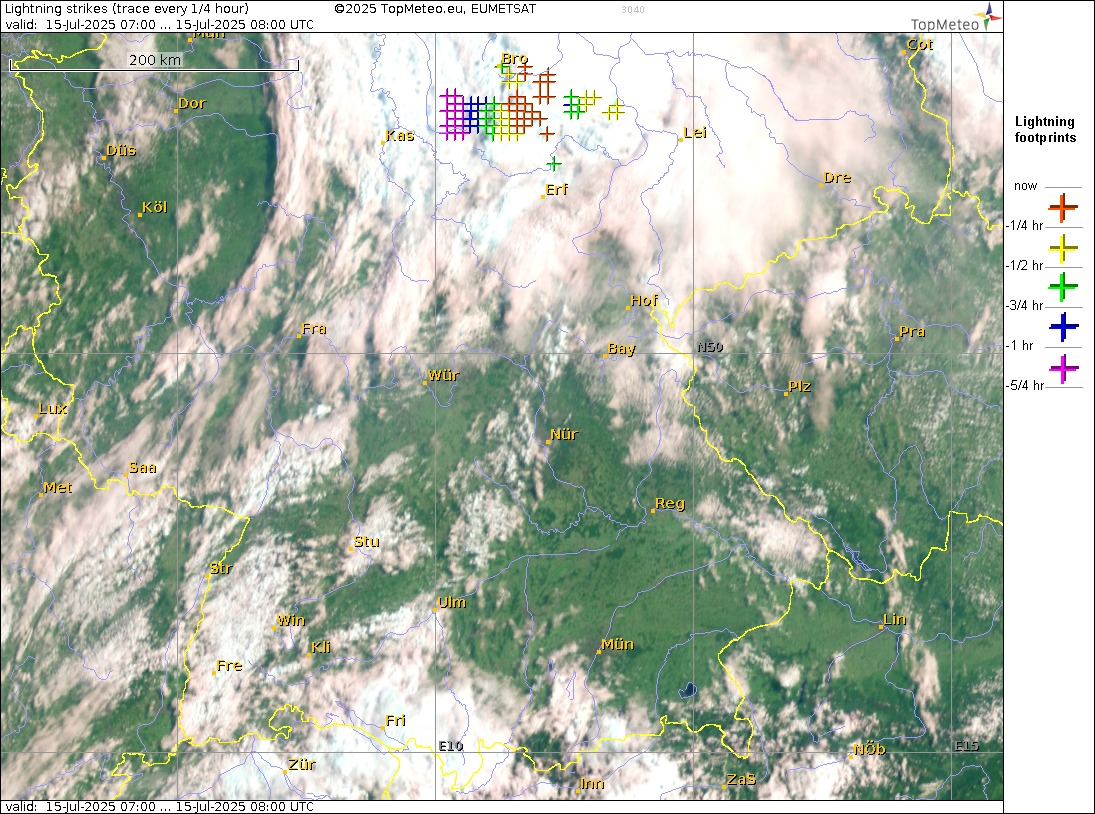This screenshot has height=814, width=1095.
Task: Click the 'Dre' city label
Action: point(837,177)
